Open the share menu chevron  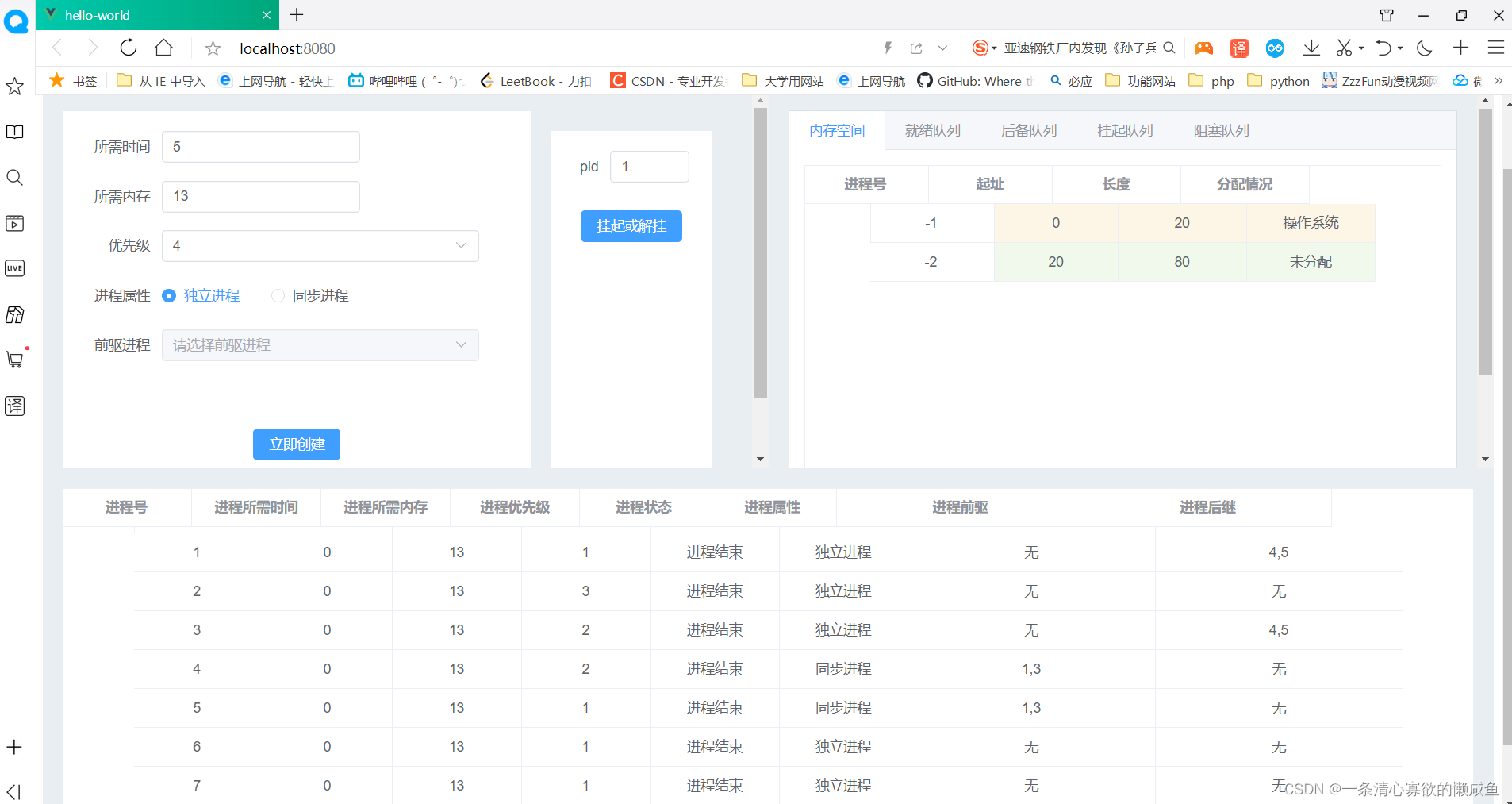pyautogui.click(x=942, y=48)
